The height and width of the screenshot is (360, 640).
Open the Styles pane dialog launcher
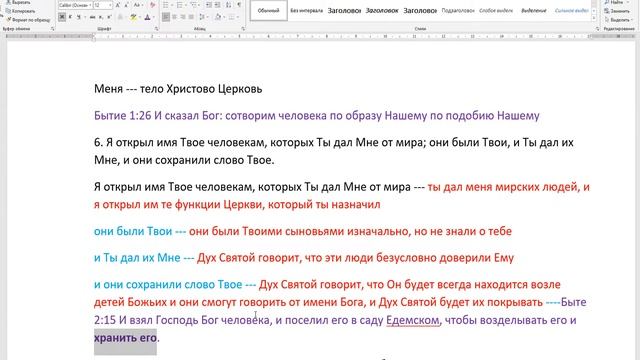click(x=597, y=29)
